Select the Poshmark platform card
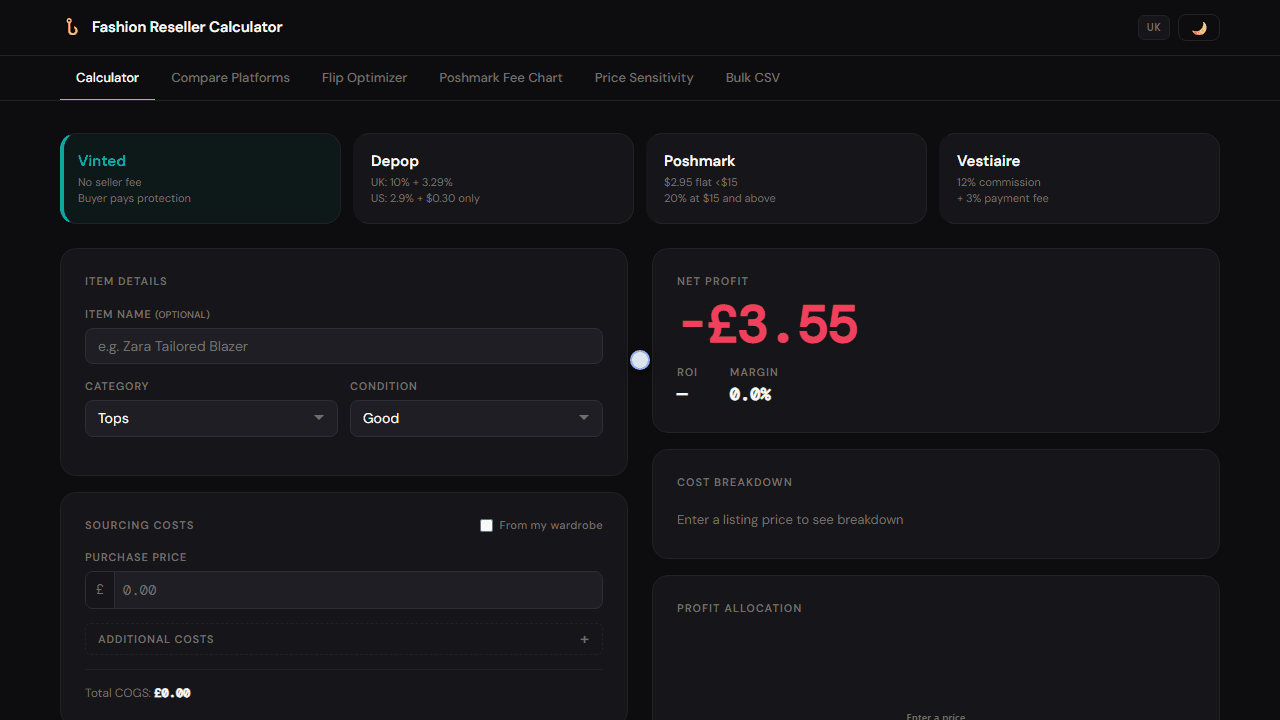Viewport: 1280px width, 720px height. 786,178
